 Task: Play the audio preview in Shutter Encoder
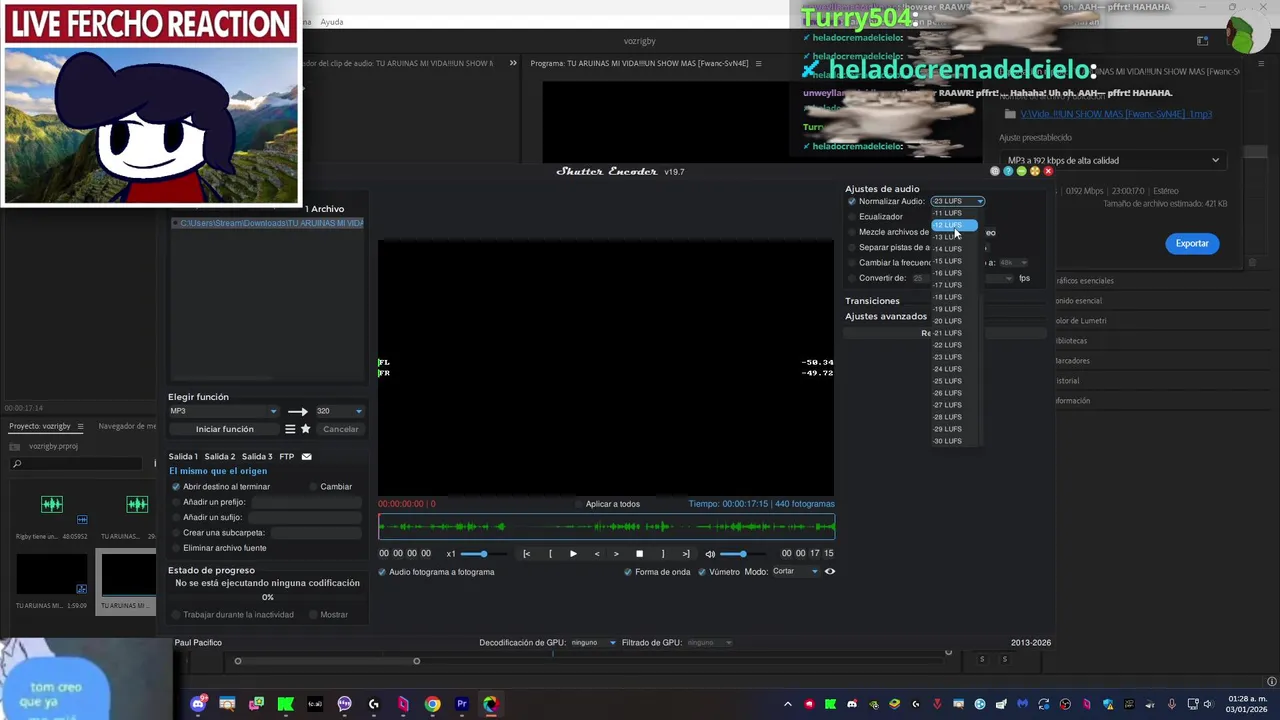click(573, 554)
